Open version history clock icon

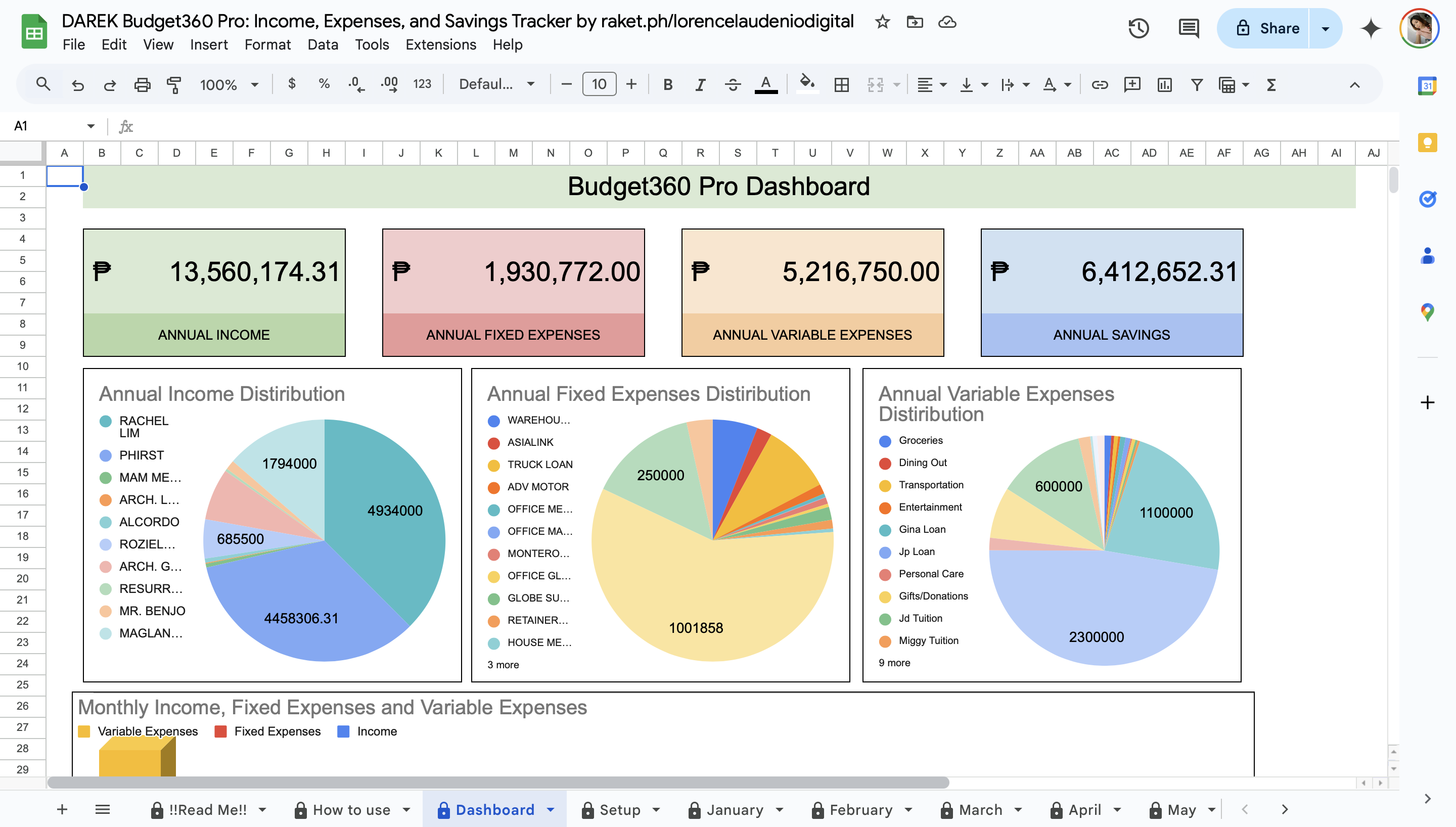[x=1138, y=28]
